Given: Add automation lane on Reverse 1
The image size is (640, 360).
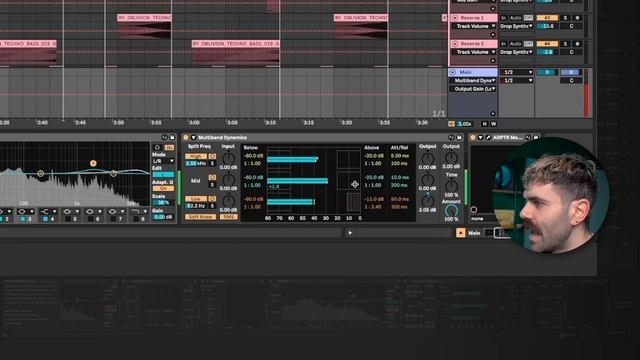Looking at the screenshot, I should coord(493,35).
